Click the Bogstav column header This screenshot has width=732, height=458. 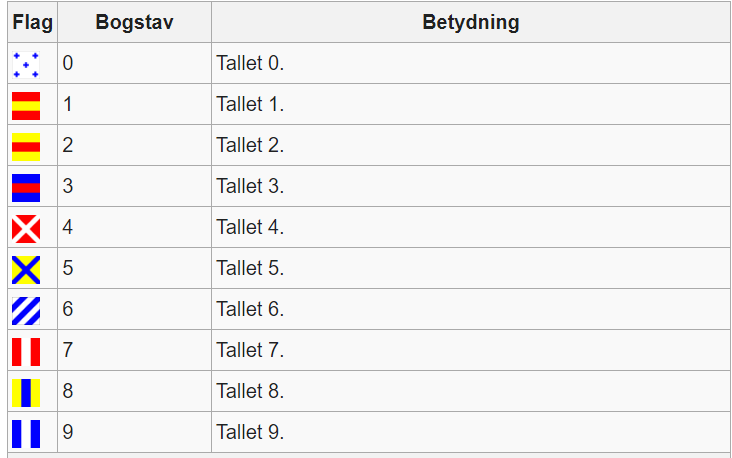pos(134,22)
